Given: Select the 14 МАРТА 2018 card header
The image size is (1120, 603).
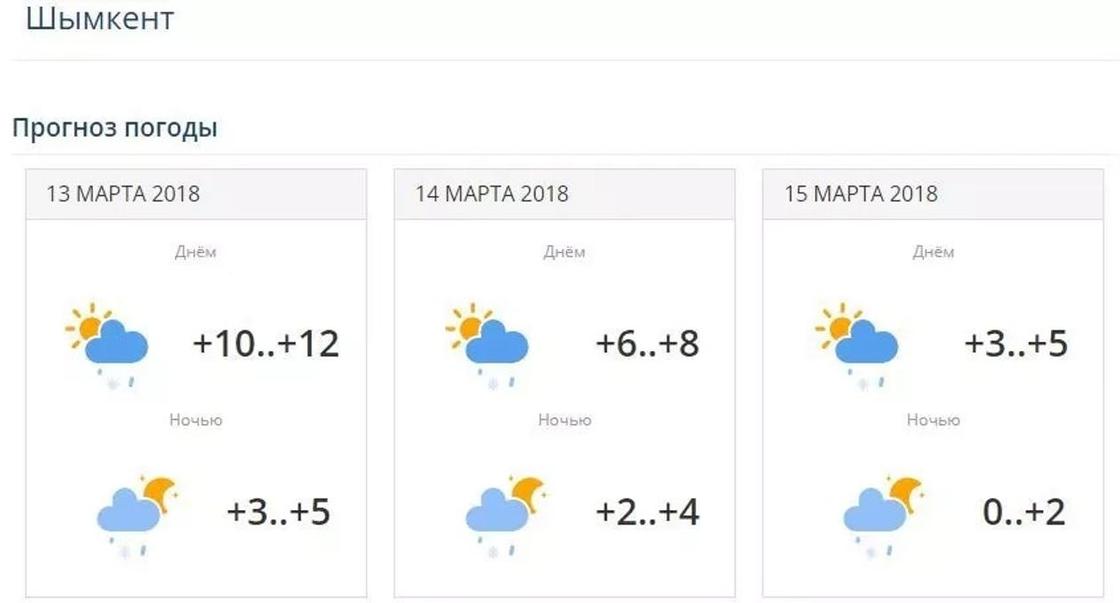Looking at the screenshot, I should click(x=564, y=194).
